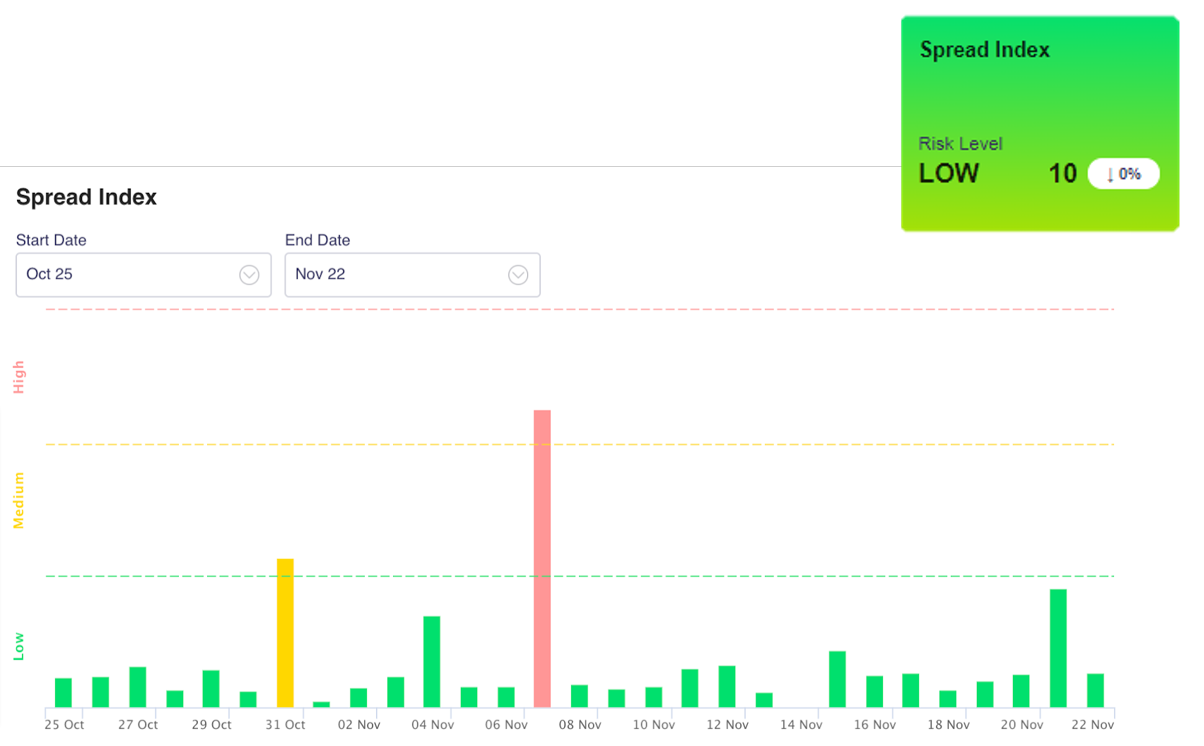Select the green Spread Index summary card title
The width and height of the screenshot is (1204, 746).
click(985, 50)
